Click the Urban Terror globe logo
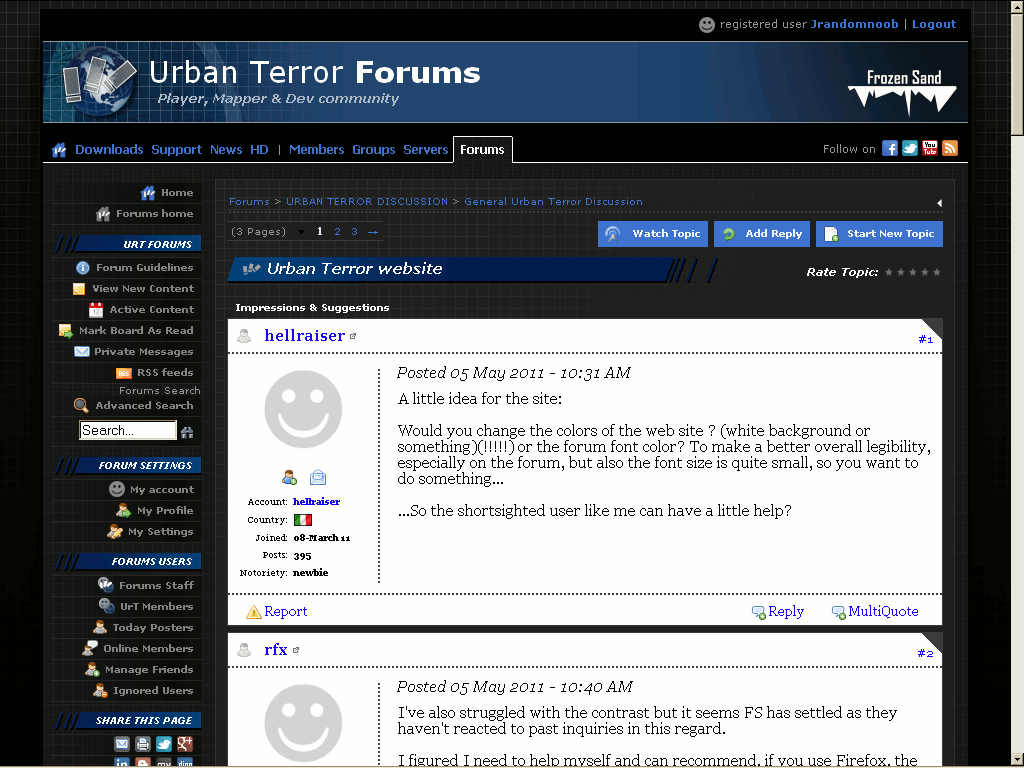Viewport: 1024px width, 768px height. 100,83
